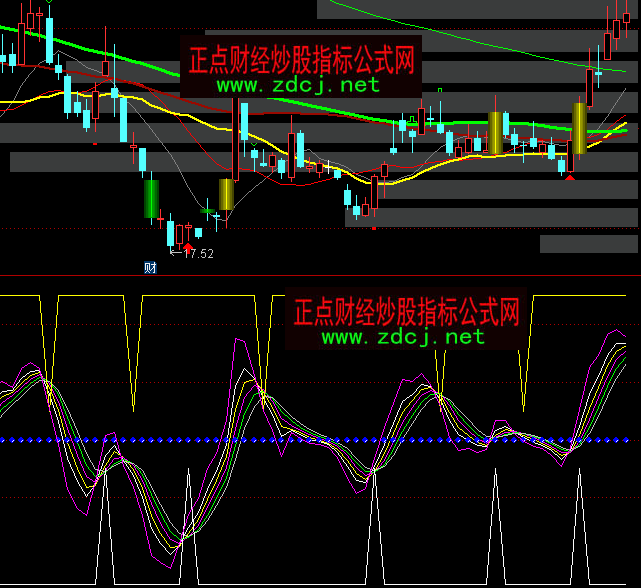Click the blue dotted horizontal line in the indicator
Viewport: 641px width, 588px height.
point(320,440)
